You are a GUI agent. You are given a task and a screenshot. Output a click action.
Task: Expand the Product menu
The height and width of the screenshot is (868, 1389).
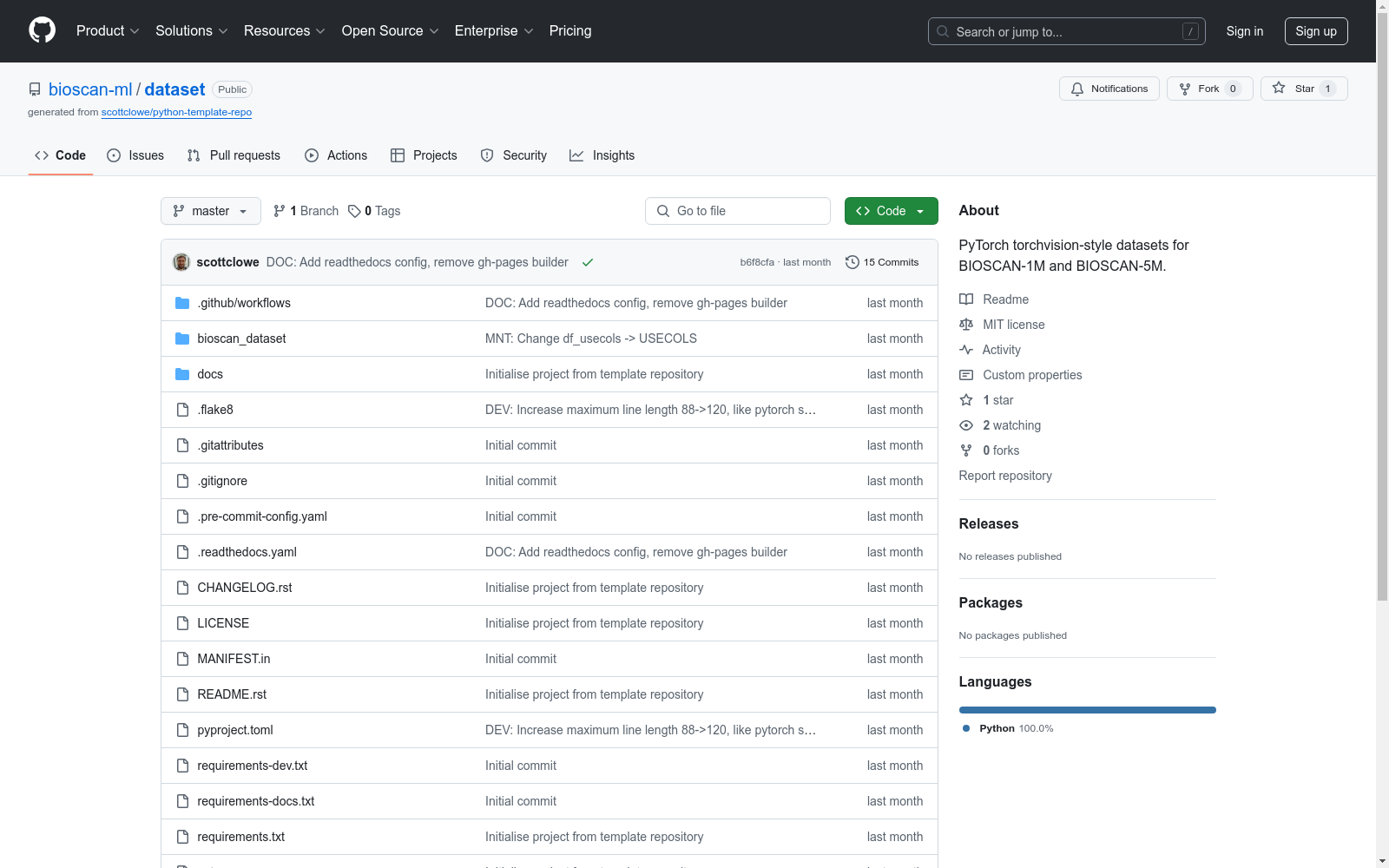point(108,31)
